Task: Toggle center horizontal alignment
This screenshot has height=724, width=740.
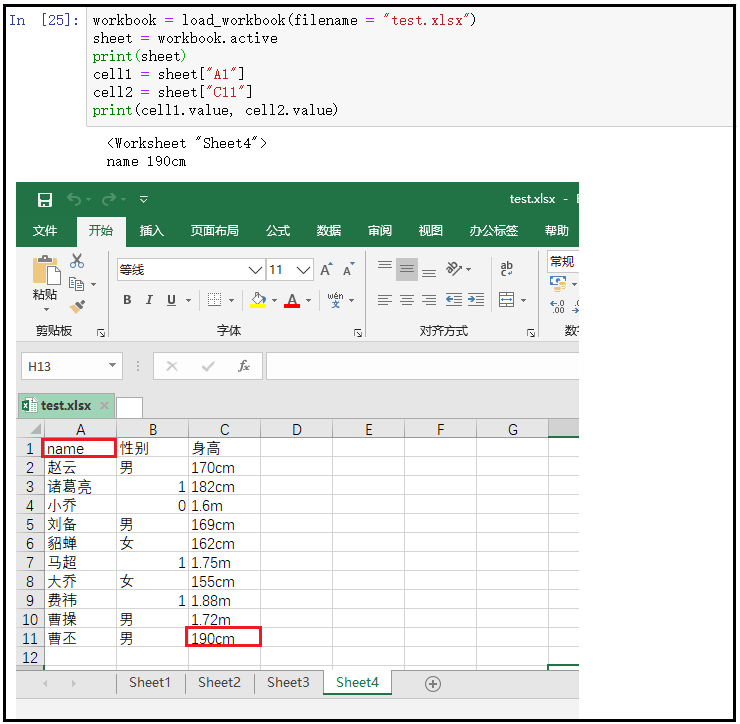Action: pos(407,300)
